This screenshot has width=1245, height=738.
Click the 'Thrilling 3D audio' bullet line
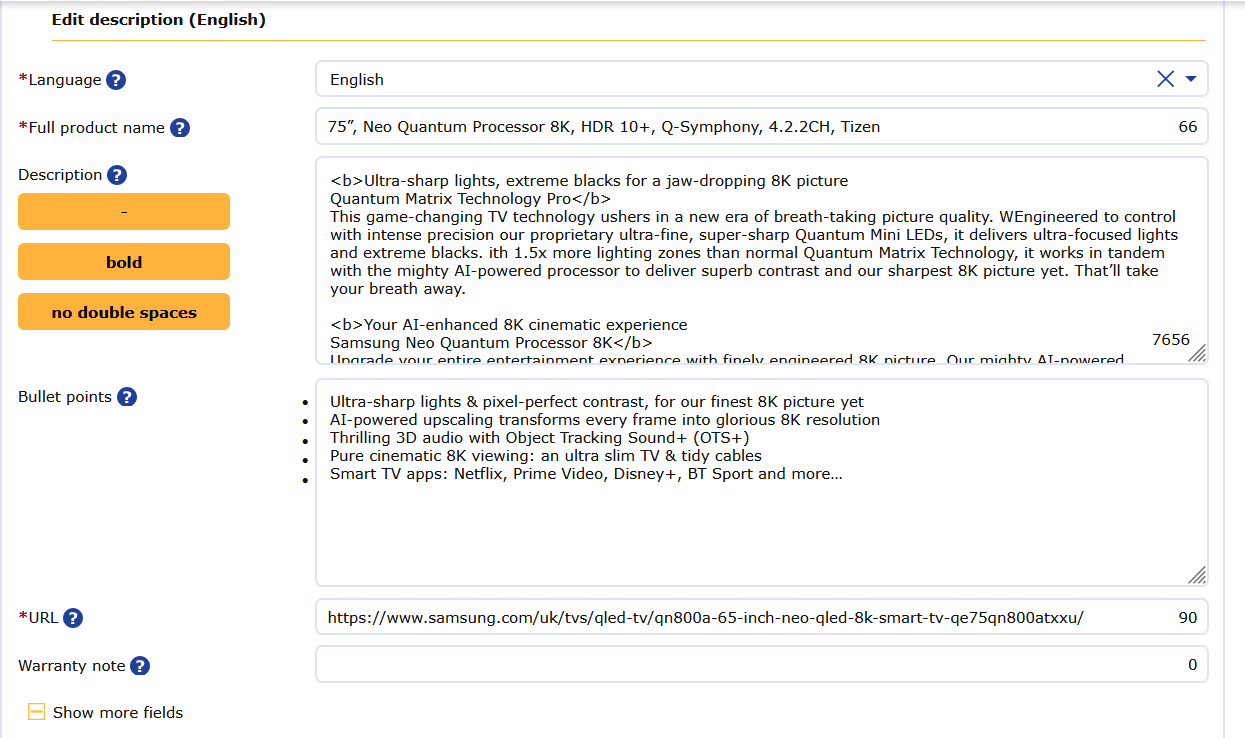click(x=540, y=438)
